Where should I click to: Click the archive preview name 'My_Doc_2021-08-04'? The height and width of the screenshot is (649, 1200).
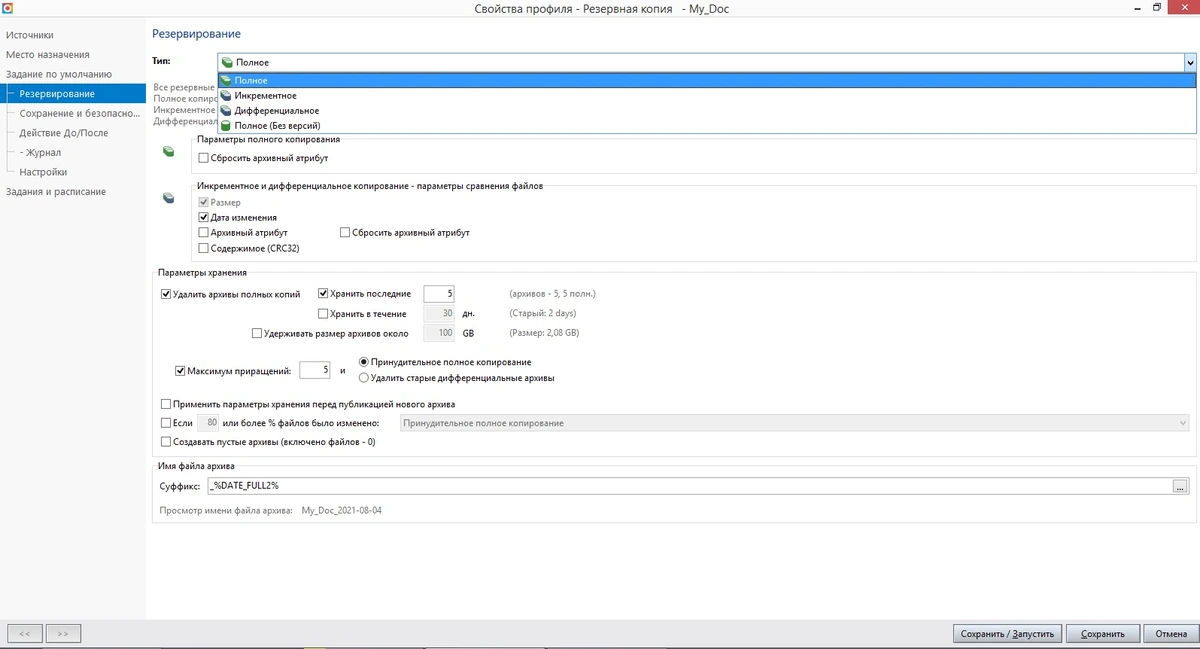(341, 510)
